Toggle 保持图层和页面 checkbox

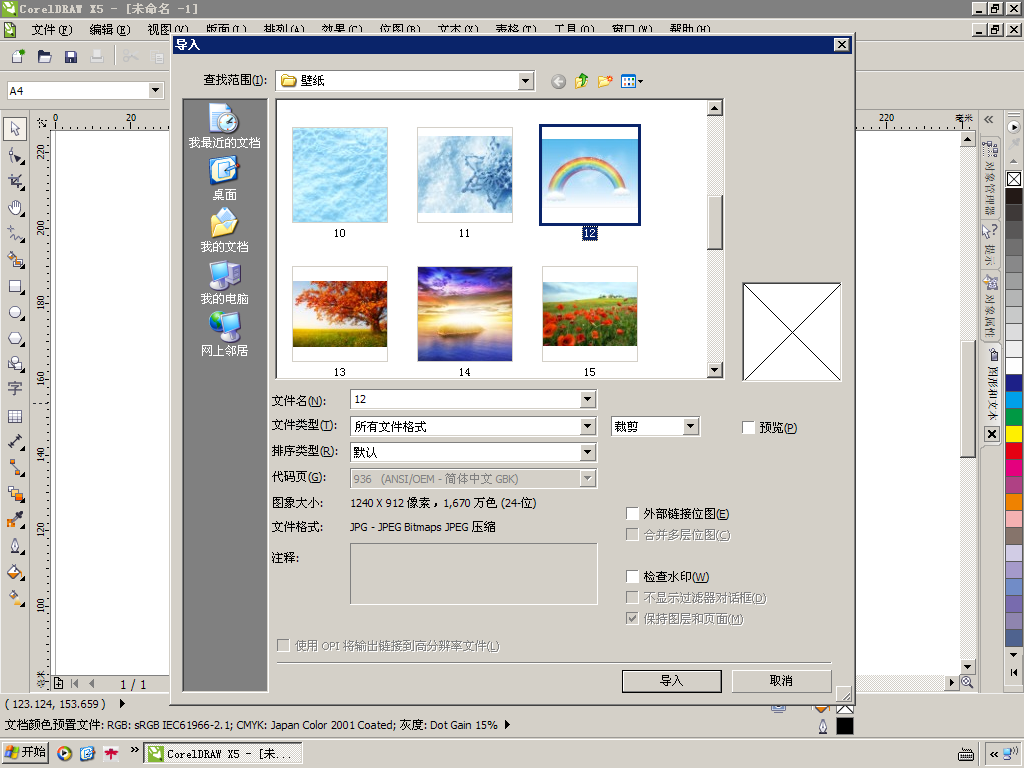[x=632, y=618]
